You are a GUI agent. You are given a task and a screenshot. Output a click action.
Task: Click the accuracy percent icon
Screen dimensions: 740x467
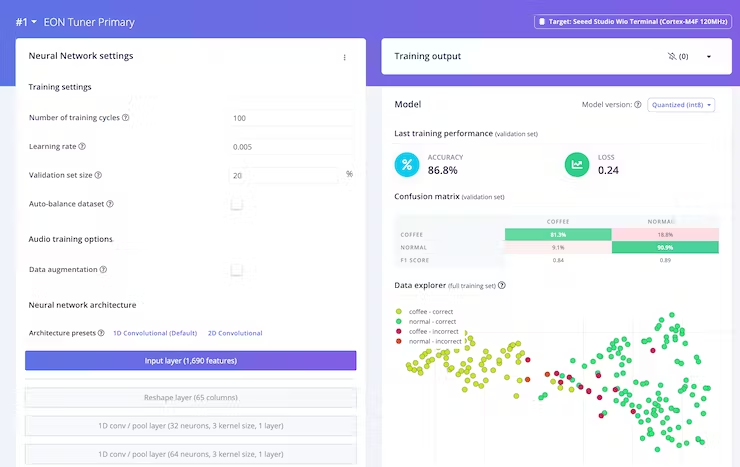click(407, 165)
